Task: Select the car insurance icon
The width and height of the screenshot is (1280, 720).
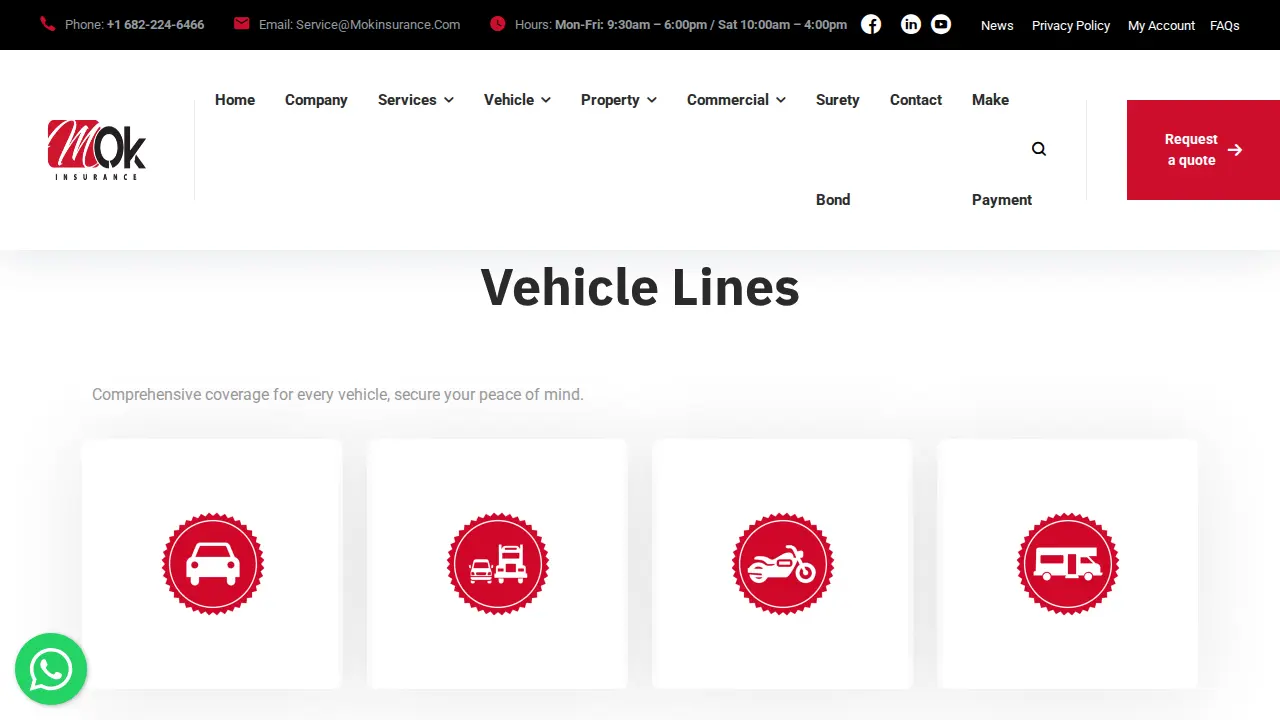Action: [213, 564]
